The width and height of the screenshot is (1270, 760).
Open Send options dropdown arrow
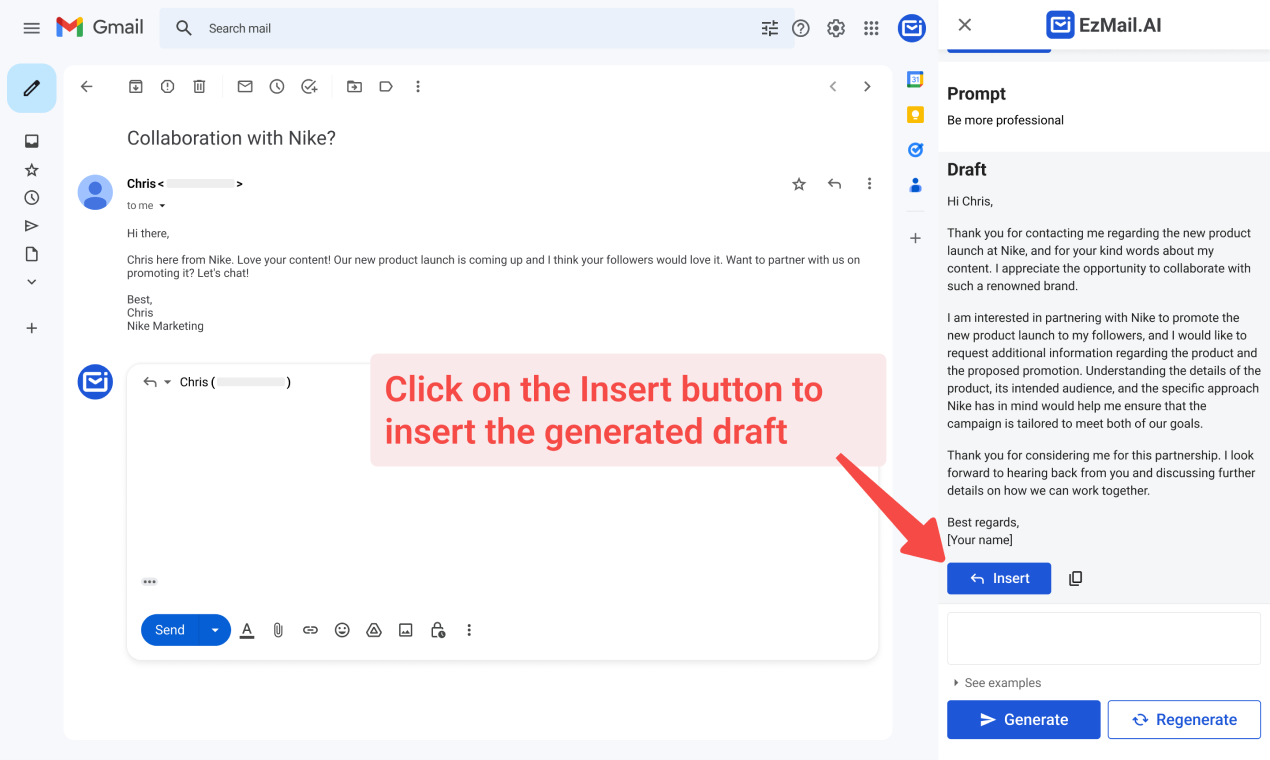click(x=215, y=630)
